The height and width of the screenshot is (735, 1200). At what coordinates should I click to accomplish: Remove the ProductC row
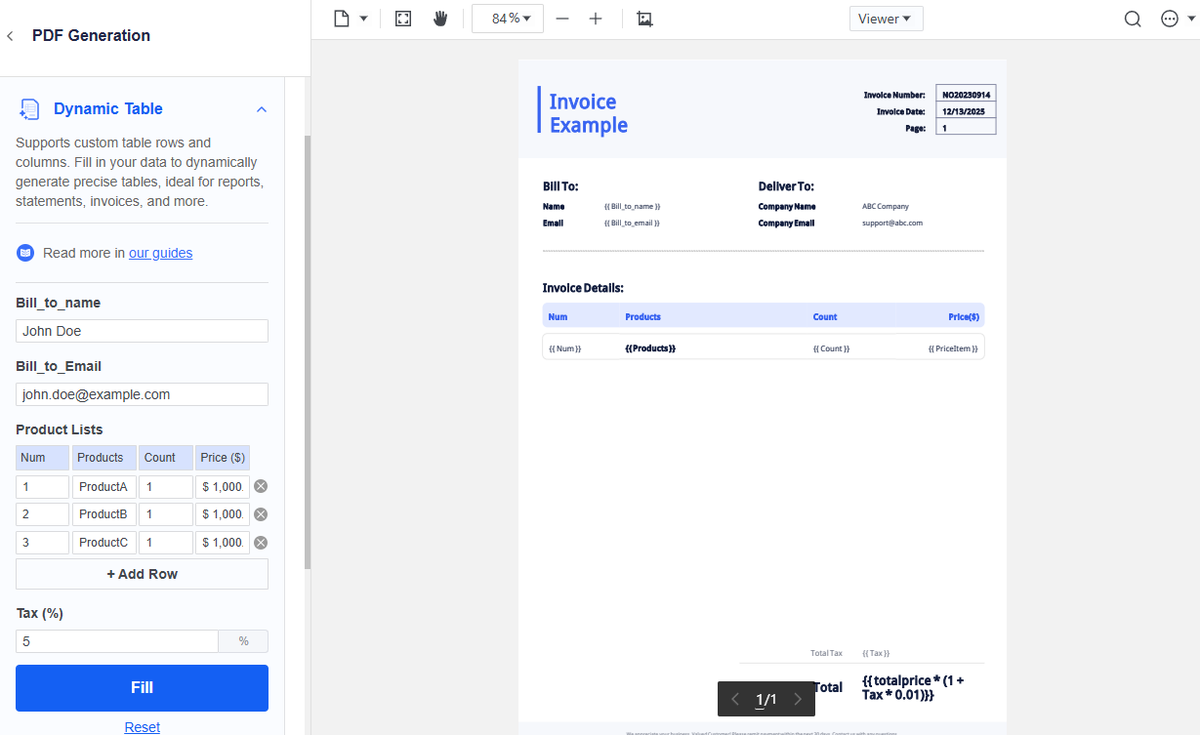[260, 542]
